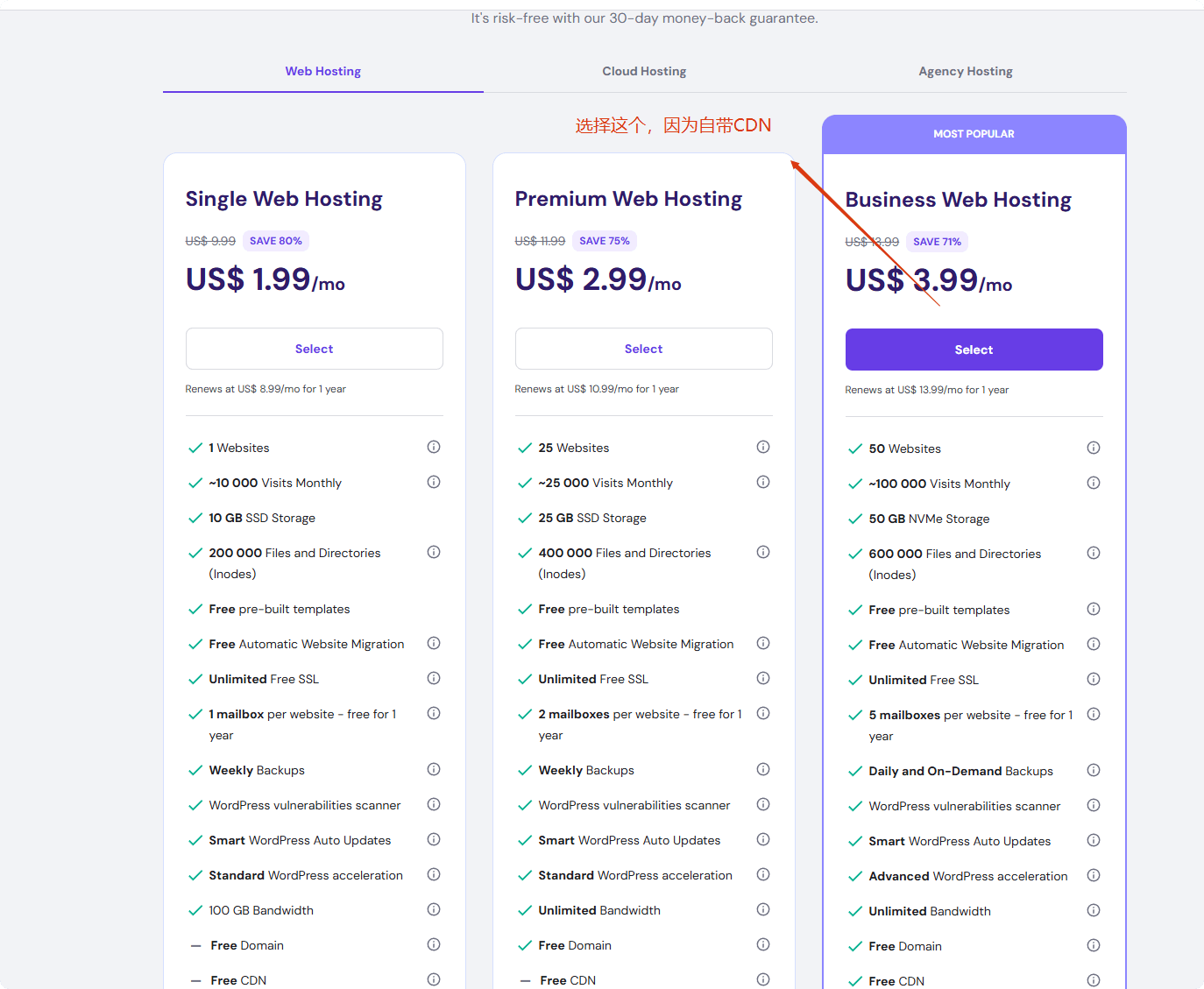The width and height of the screenshot is (1204, 989).
Task: Choose the Business Web Hosting plan
Action: pos(974,350)
